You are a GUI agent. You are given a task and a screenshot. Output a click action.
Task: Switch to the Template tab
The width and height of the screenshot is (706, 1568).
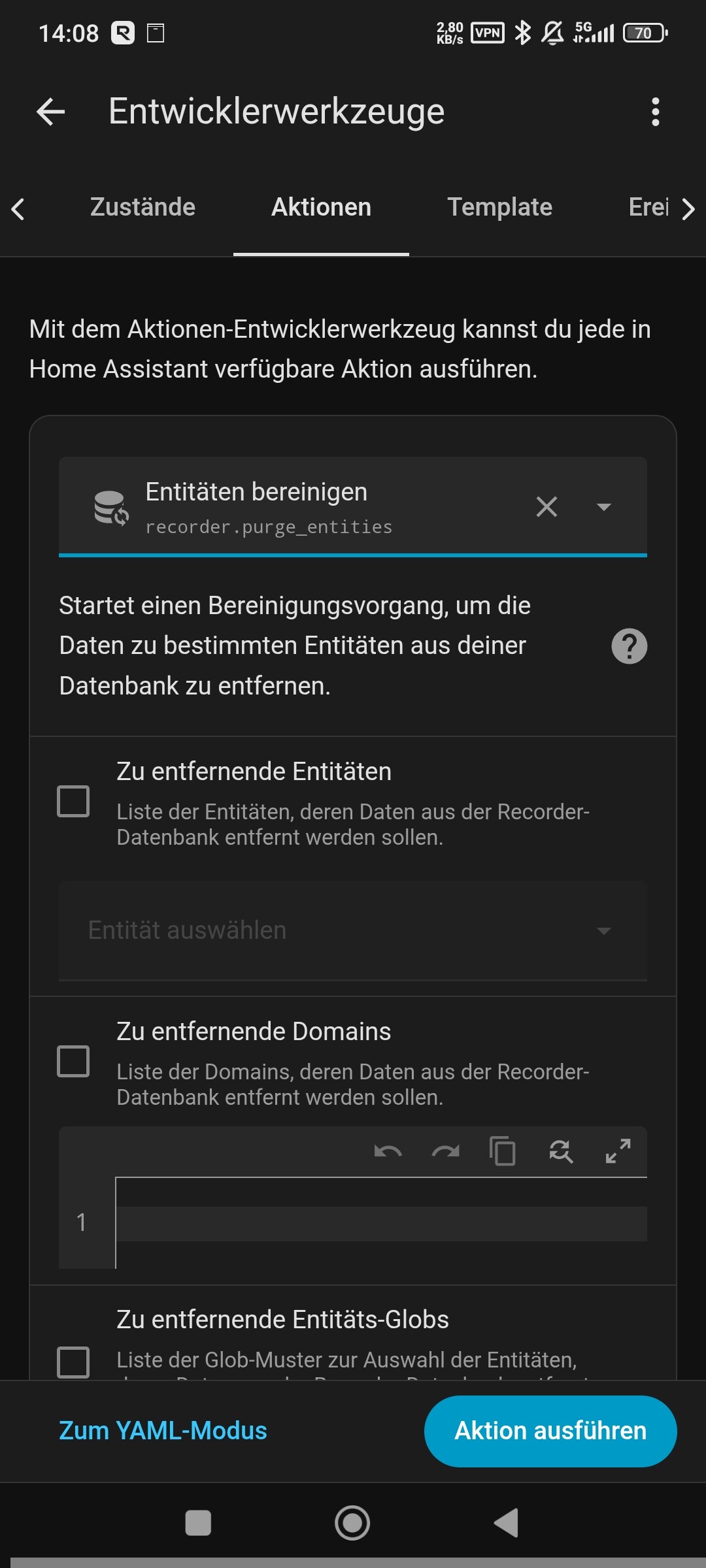(499, 207)
